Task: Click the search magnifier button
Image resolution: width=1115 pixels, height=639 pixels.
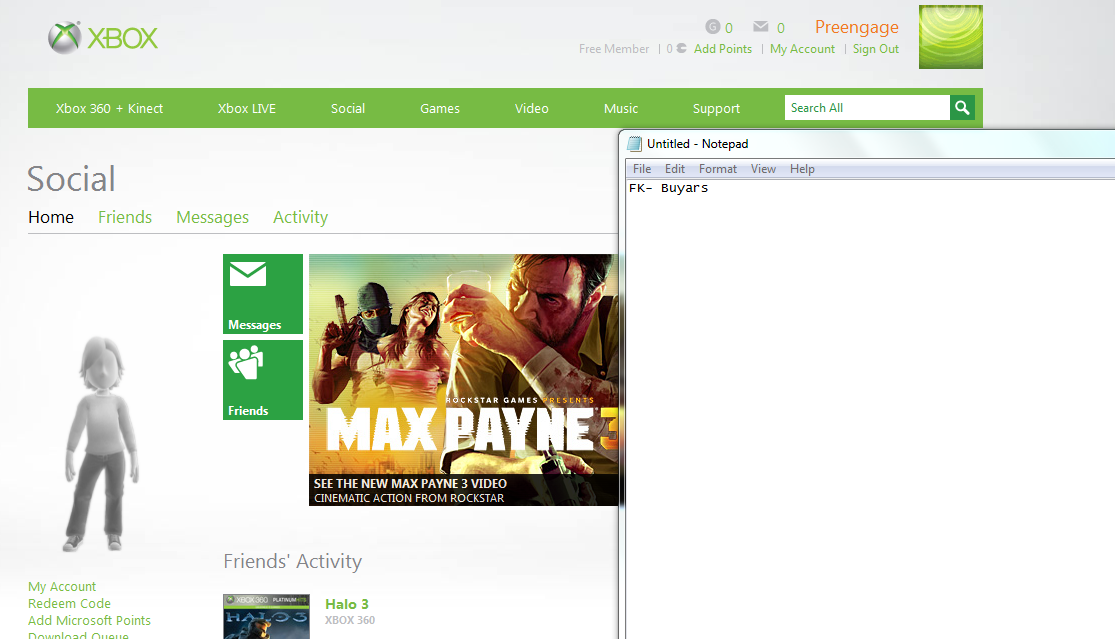Action: (962, 108)
